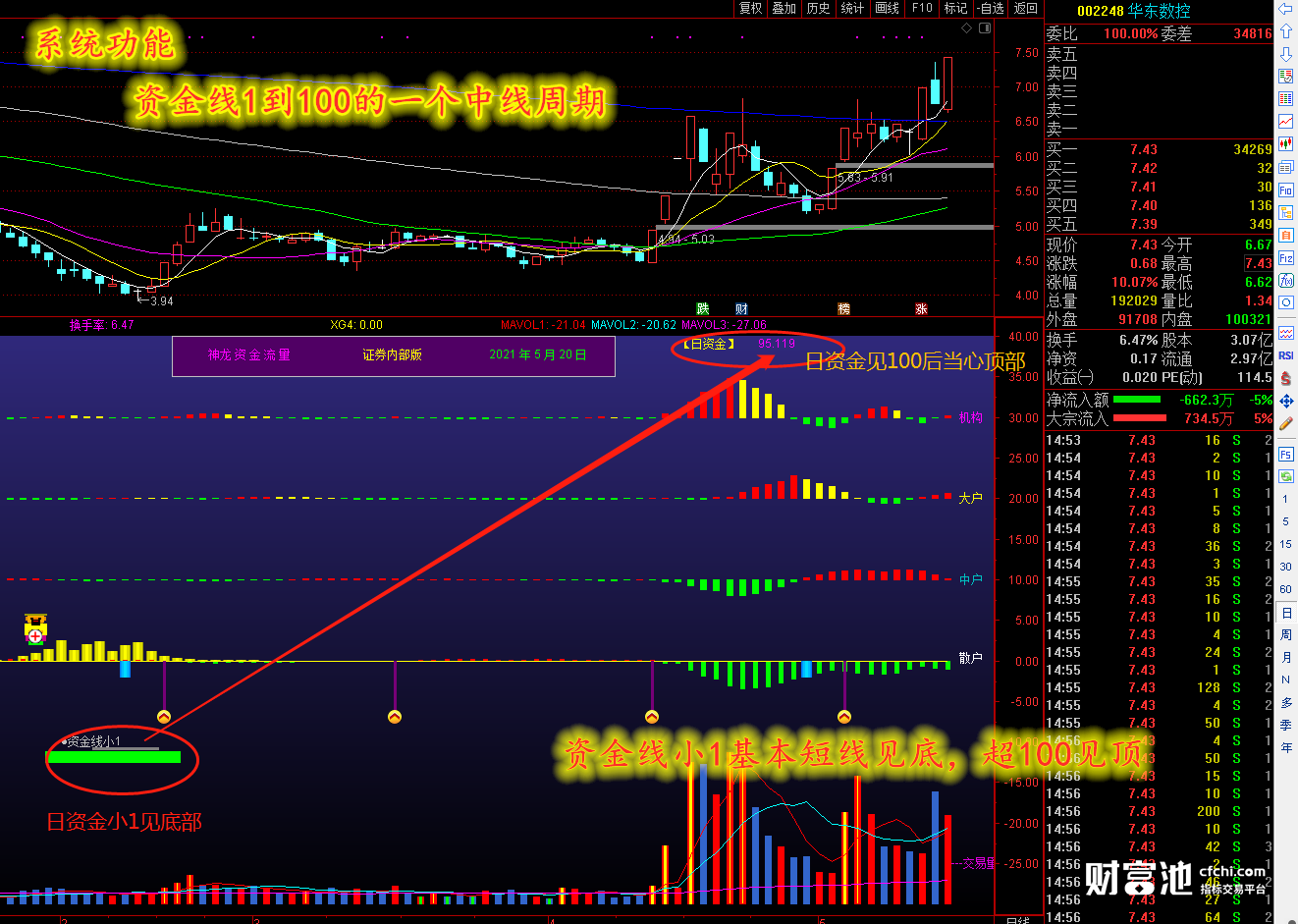Click the 收益(一) label in stats panel

1069,377
